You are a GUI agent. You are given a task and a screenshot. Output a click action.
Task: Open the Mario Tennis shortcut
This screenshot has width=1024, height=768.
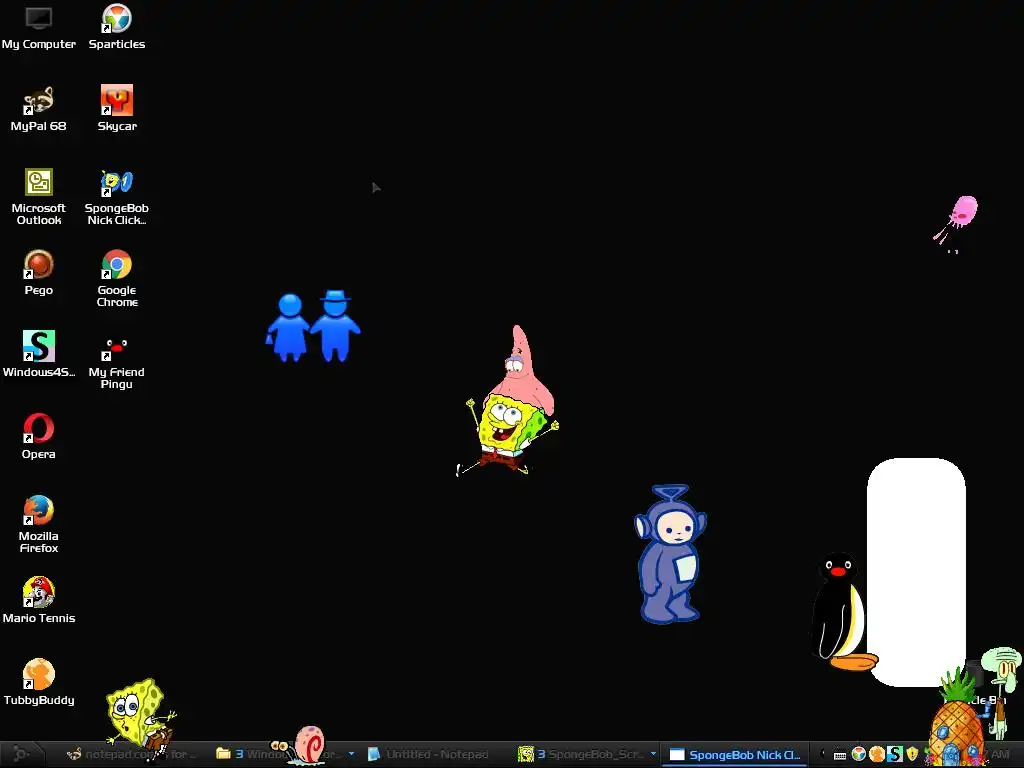pyautogui.click(x=39, y=601)
